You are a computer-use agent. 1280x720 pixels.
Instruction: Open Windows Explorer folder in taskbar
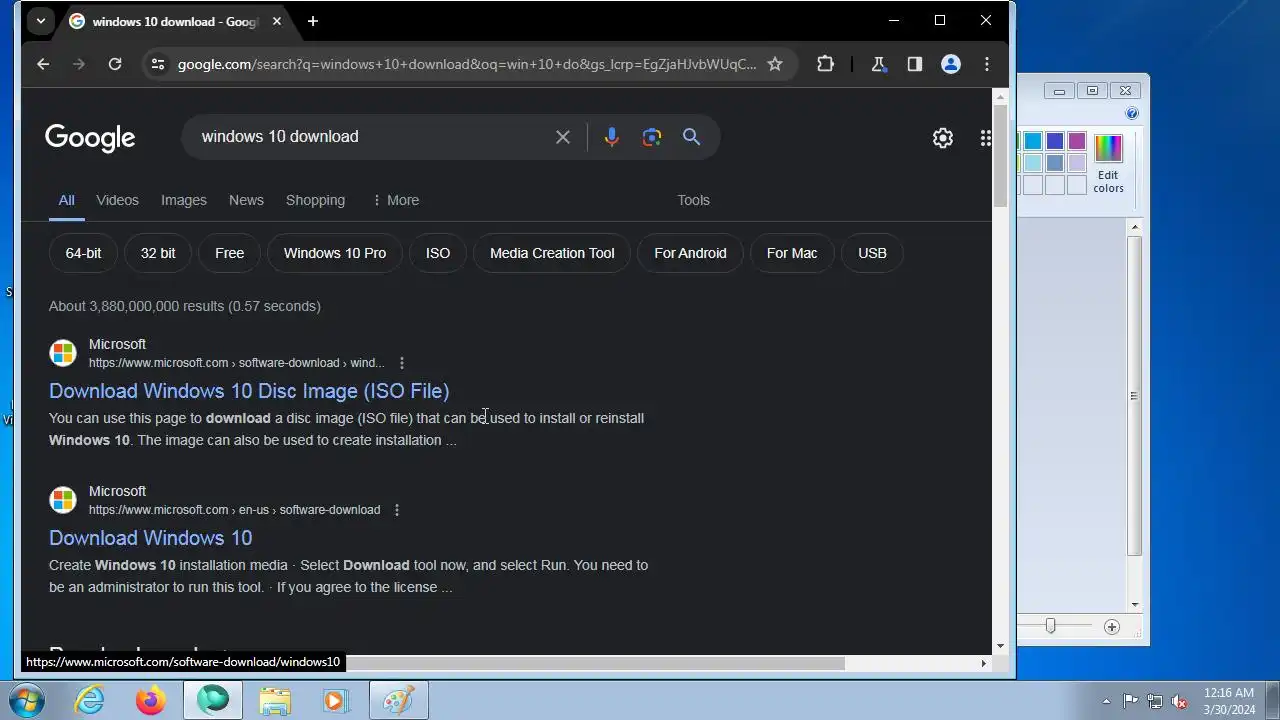click(275, 701)
